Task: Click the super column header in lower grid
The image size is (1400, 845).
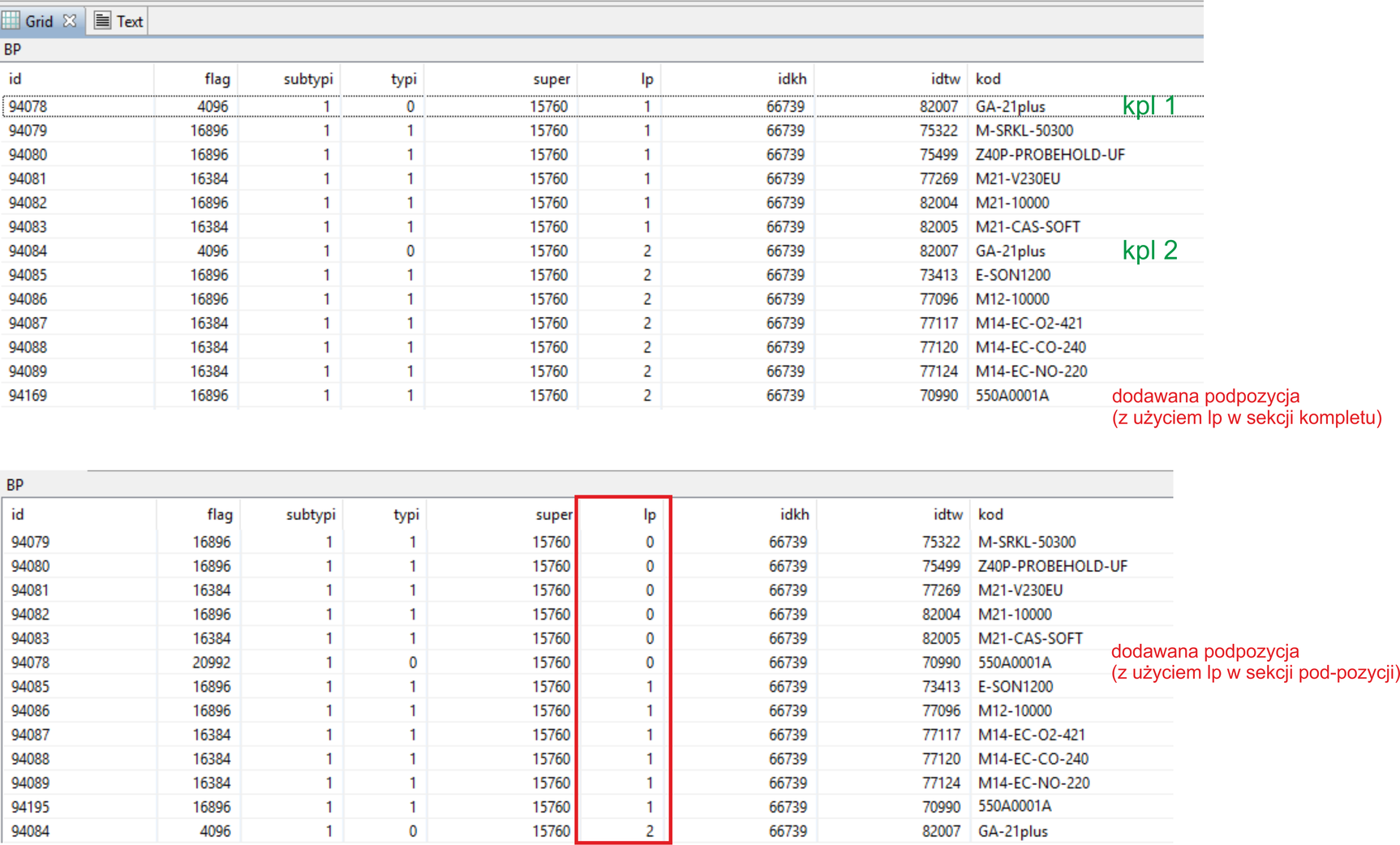Action: [553, 514]
